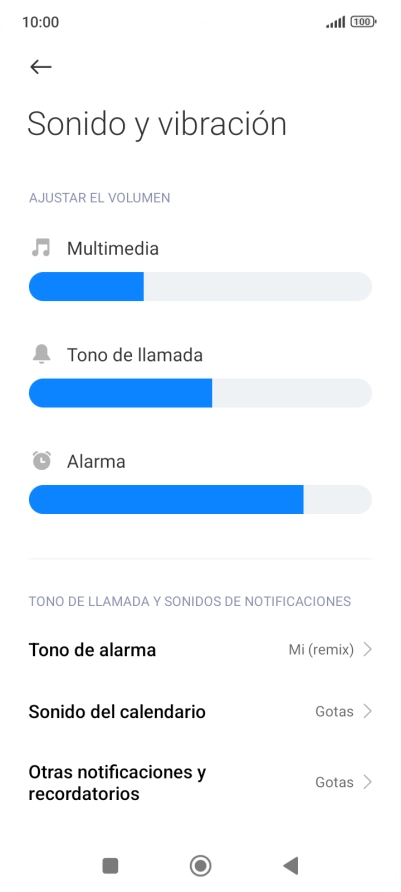Tap the Sonido y vibración title
This screenshot has height=892, width=401.
pyautogui.click(x=157, y=124)
